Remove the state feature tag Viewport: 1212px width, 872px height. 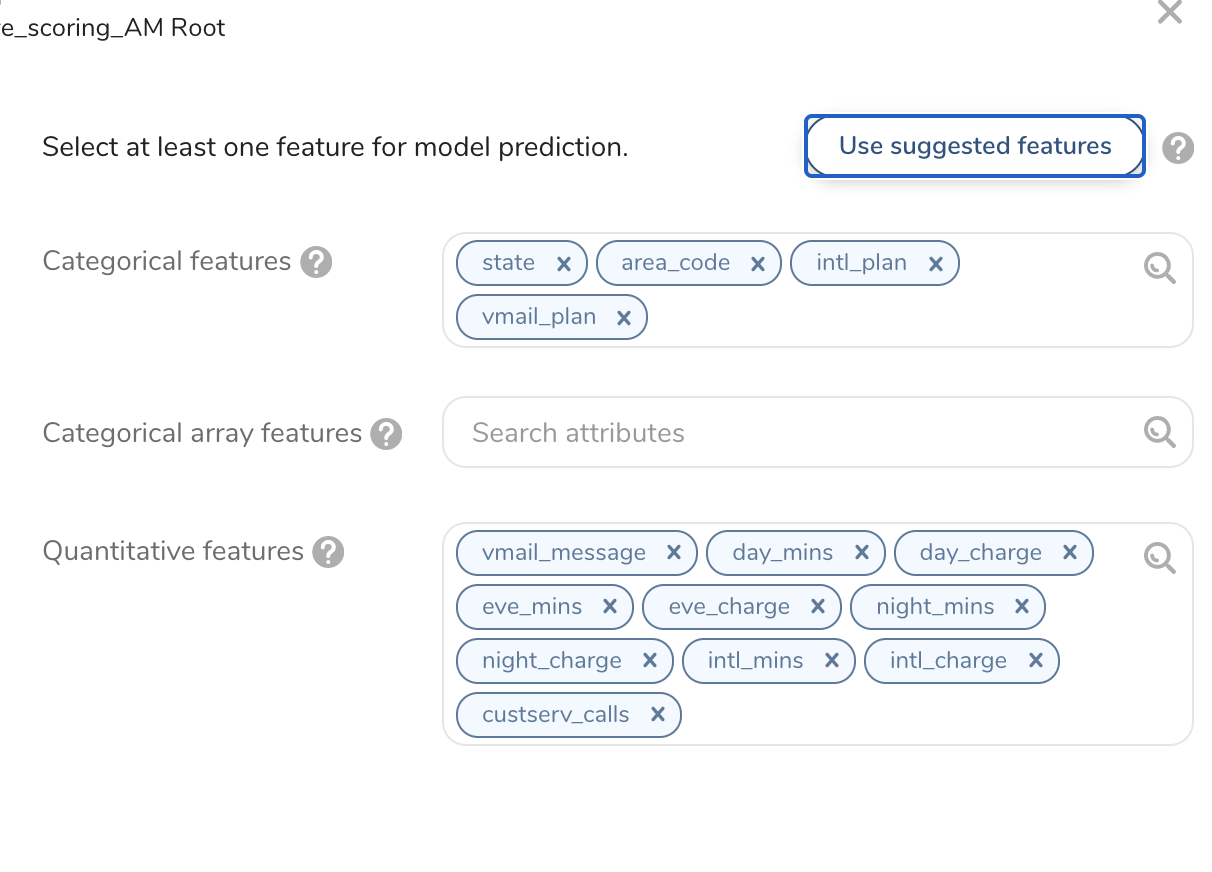pos(563,264)
